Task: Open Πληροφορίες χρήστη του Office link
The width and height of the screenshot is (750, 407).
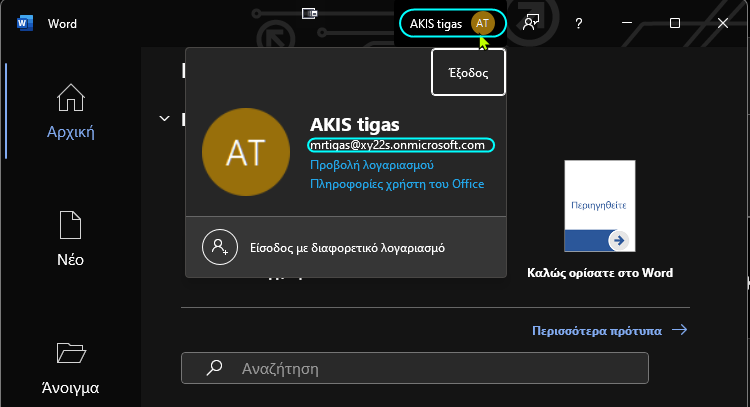Action: [397, 184]
